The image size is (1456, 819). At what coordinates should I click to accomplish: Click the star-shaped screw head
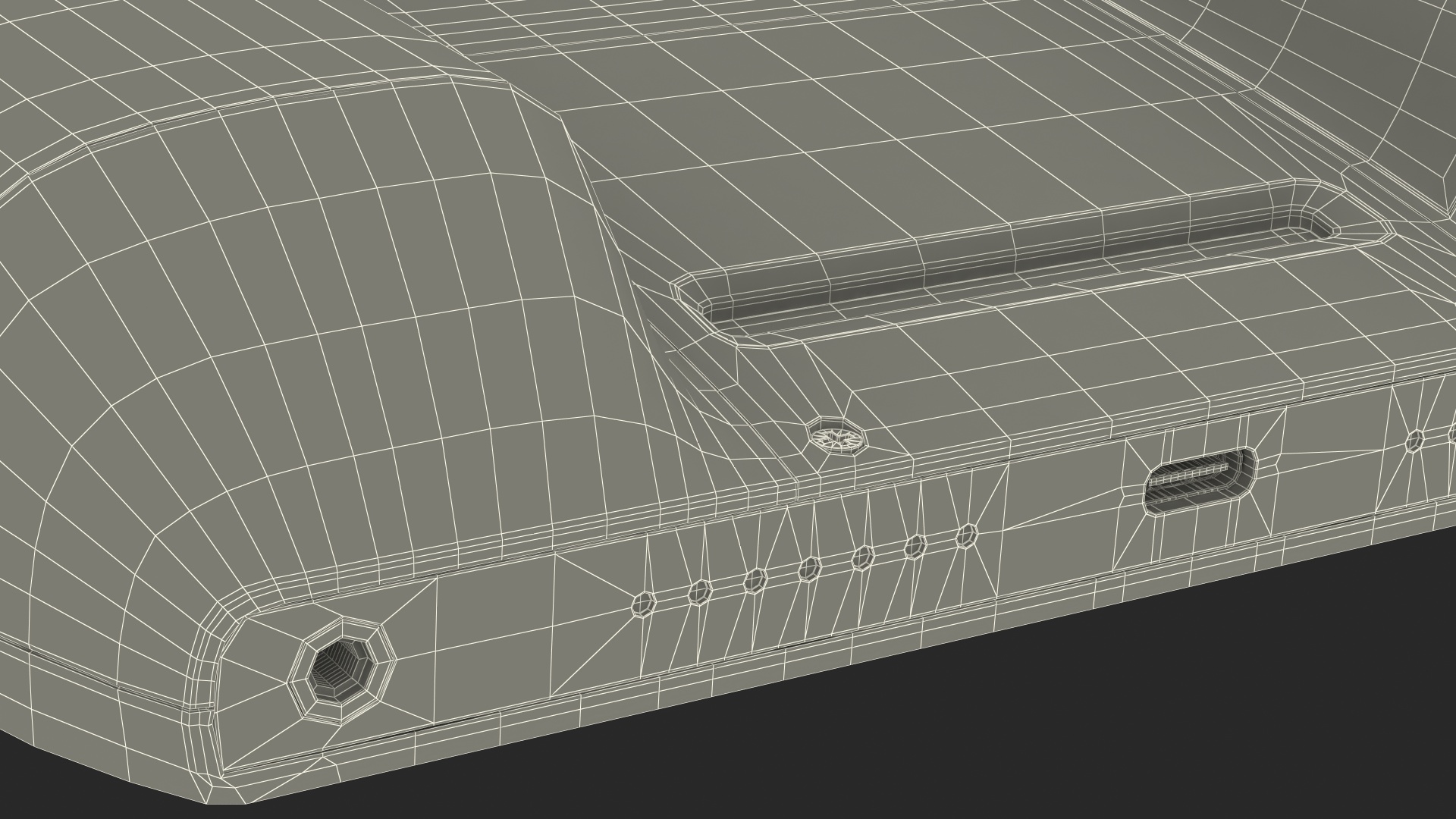pyautogui.click(x=836, y=437)
